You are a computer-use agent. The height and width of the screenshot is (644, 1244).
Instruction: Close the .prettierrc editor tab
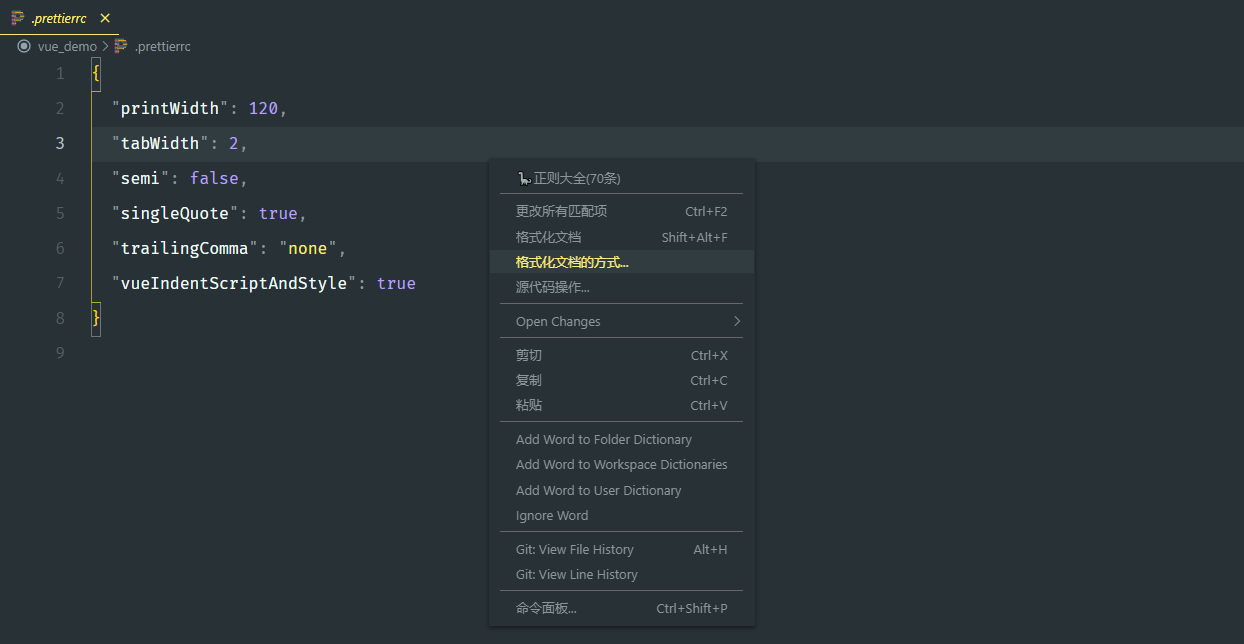[x=105, y=18]
